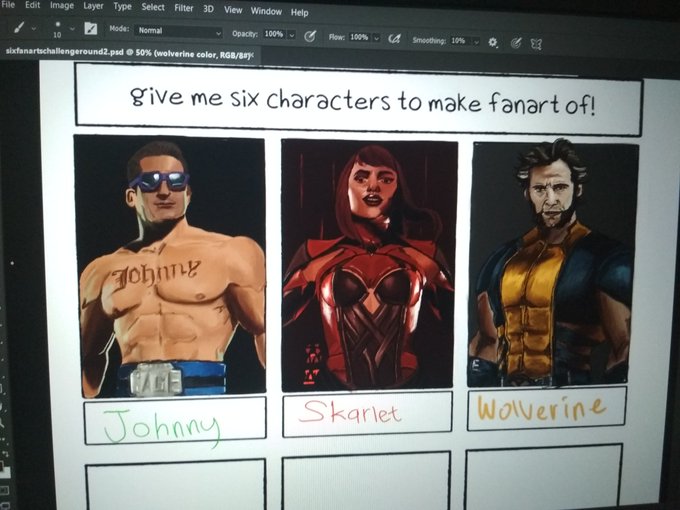
Task: Click the Skarlet fanart panel
Action: (369, 265)
